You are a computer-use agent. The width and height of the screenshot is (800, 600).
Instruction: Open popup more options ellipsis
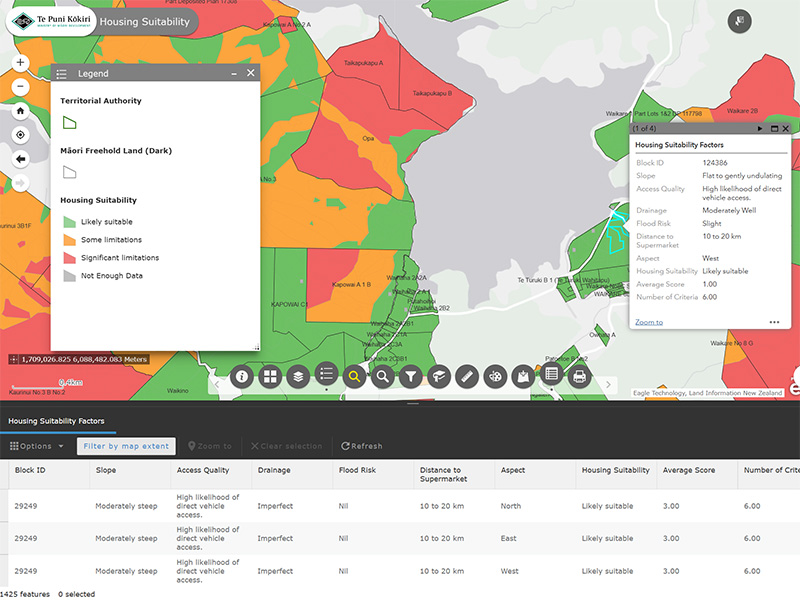pyautogui.click(x=774, y=322)
